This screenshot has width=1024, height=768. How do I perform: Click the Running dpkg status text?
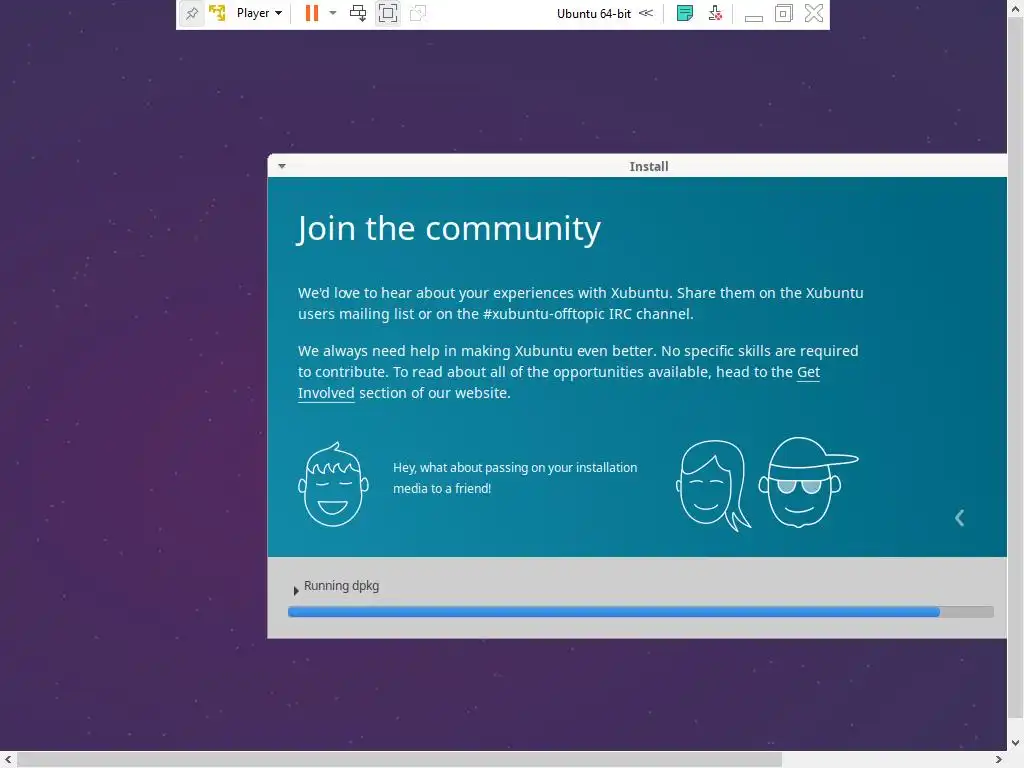point(342,586)
